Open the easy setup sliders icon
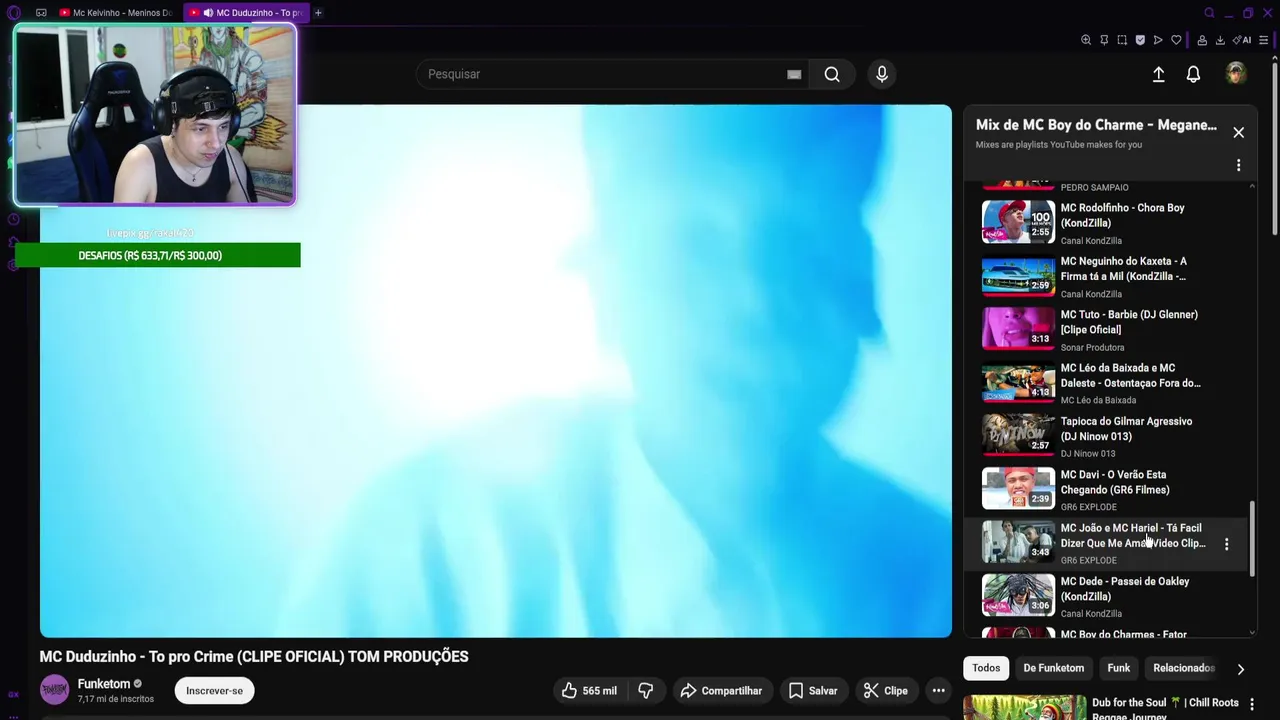The width and height of the screenshot is (1280, 720). (x=1263, y=40)
